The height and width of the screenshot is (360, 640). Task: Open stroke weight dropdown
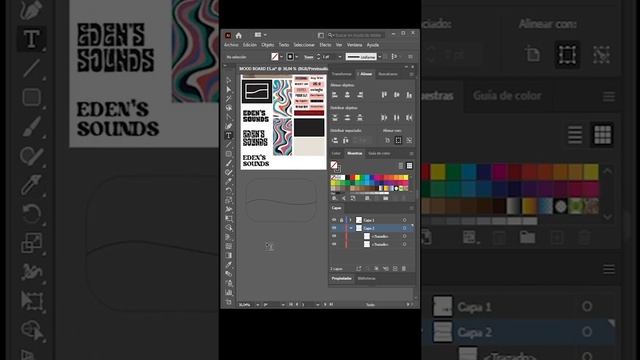(340, 57)
